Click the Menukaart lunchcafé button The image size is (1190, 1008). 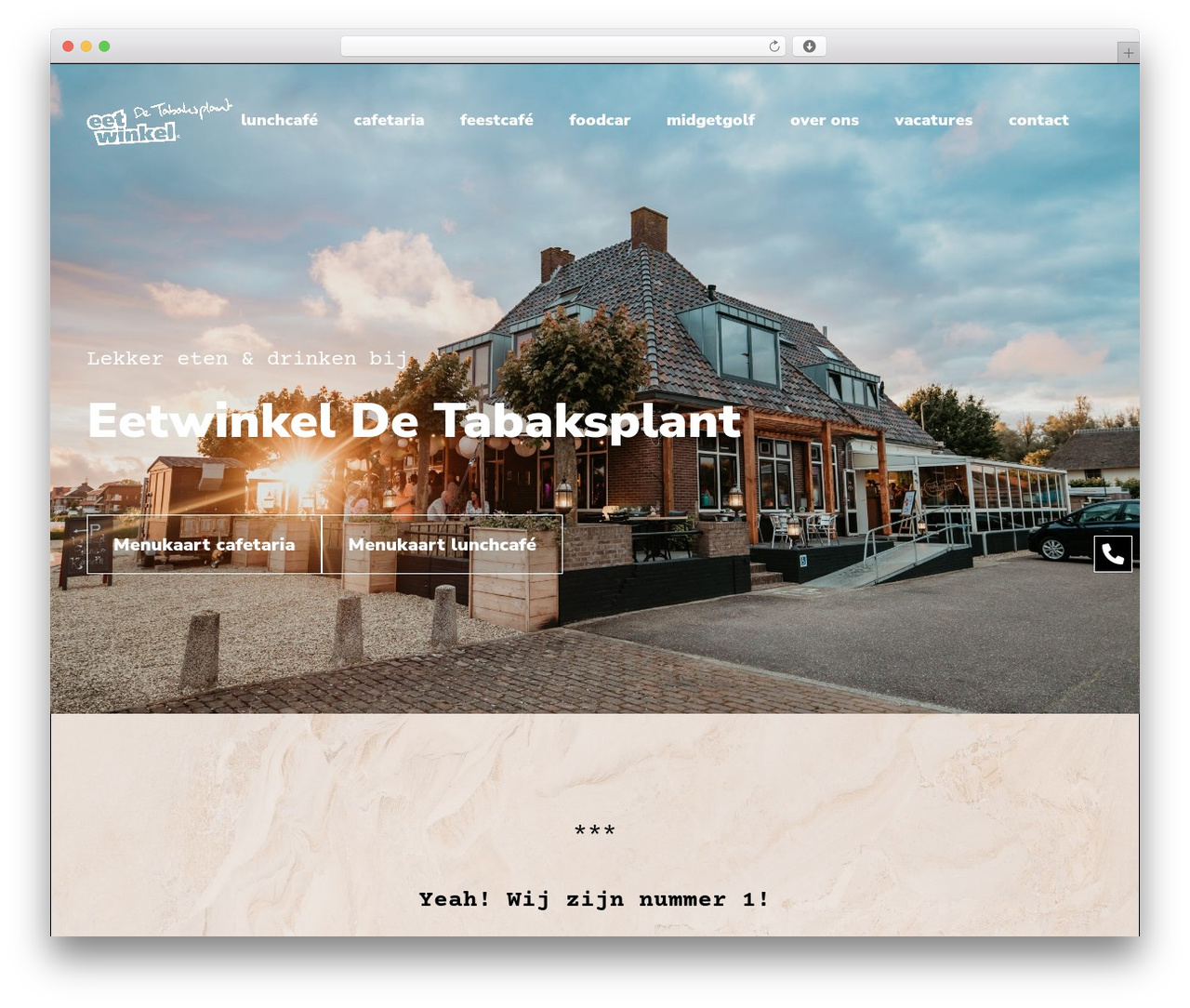443,545
